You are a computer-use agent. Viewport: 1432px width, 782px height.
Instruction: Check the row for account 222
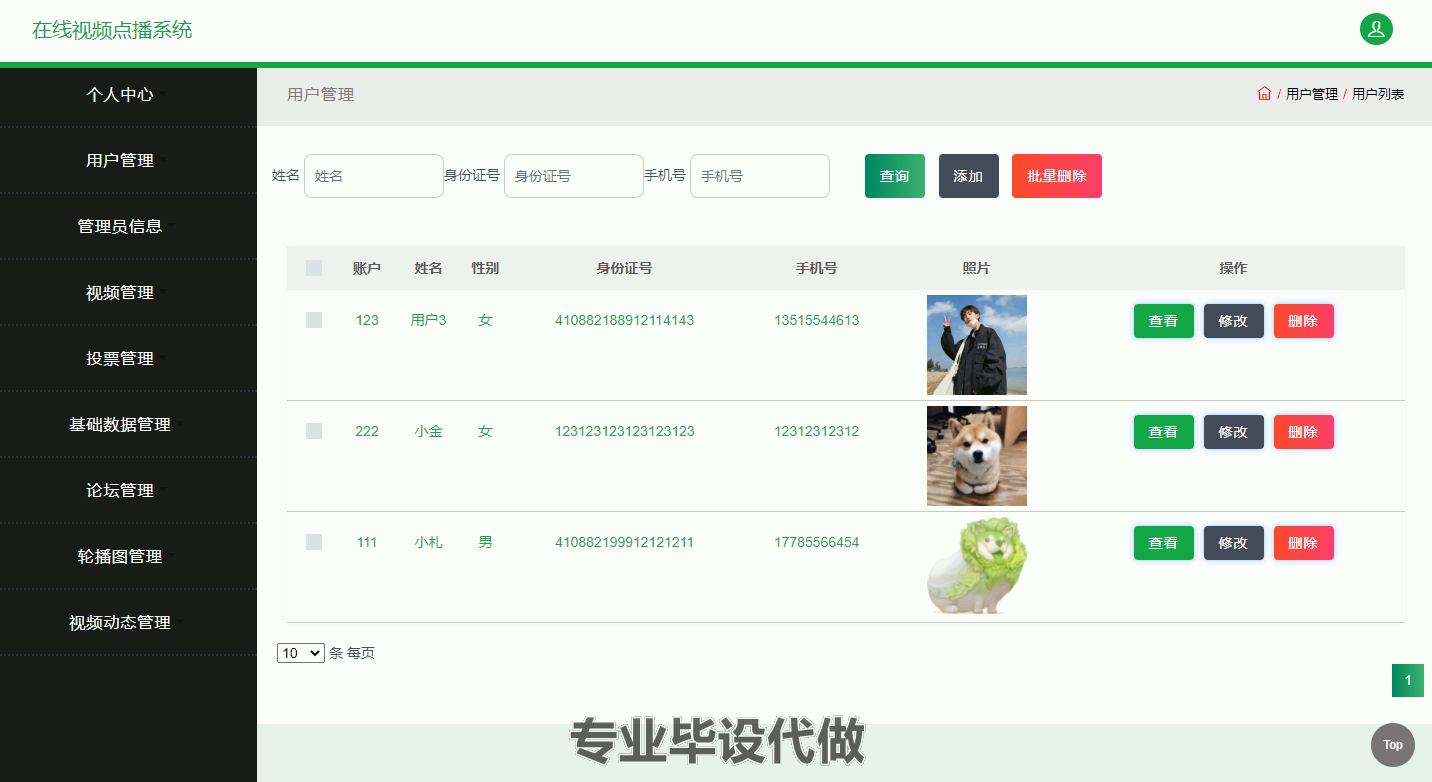(x=314, y=431)
